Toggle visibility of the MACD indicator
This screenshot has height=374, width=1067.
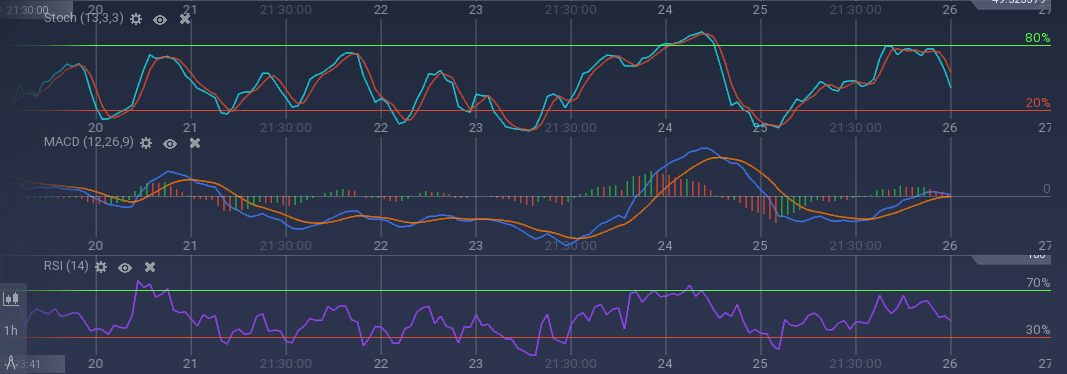coord(170,143)
